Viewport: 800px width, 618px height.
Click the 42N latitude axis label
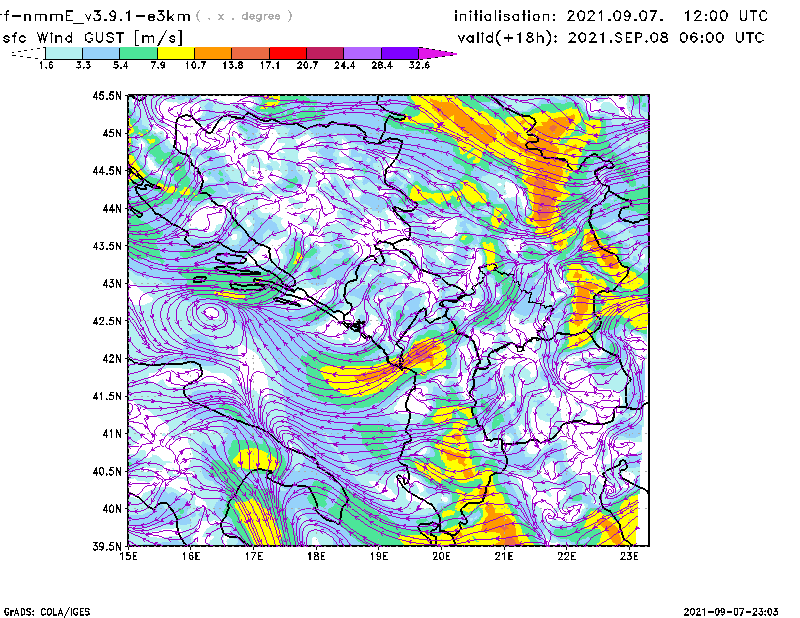(x=111, y=359)
